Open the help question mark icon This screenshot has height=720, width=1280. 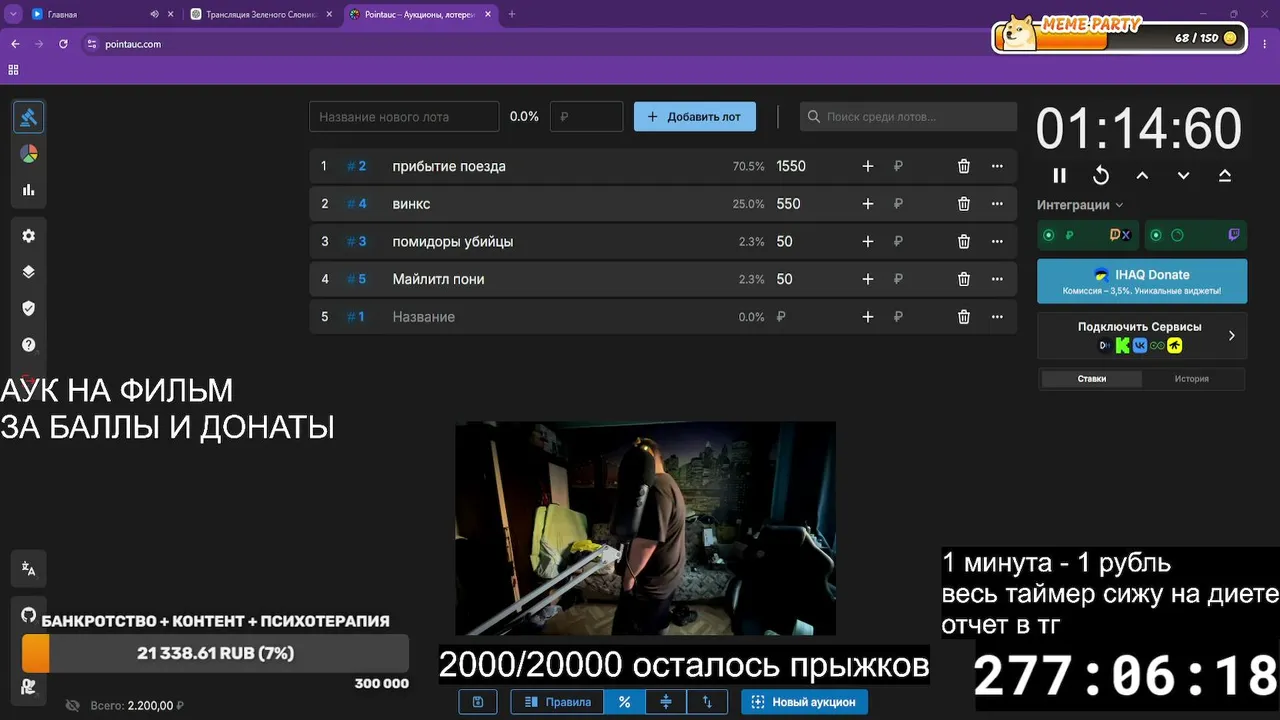click(x=29, y=345)
